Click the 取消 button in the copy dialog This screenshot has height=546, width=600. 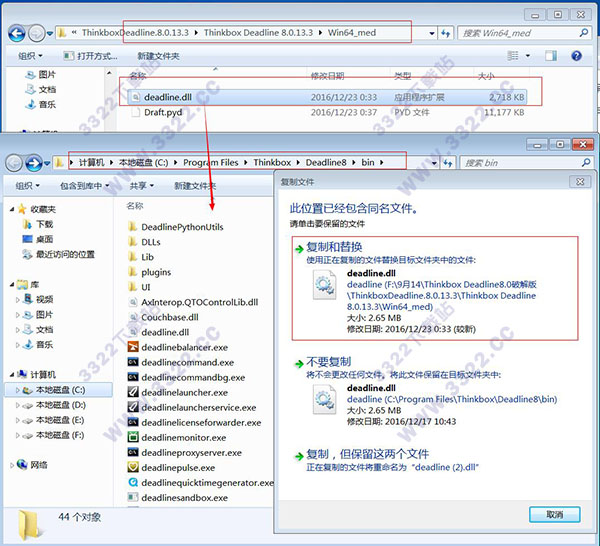pyautogui.click(x=554, y=514)
